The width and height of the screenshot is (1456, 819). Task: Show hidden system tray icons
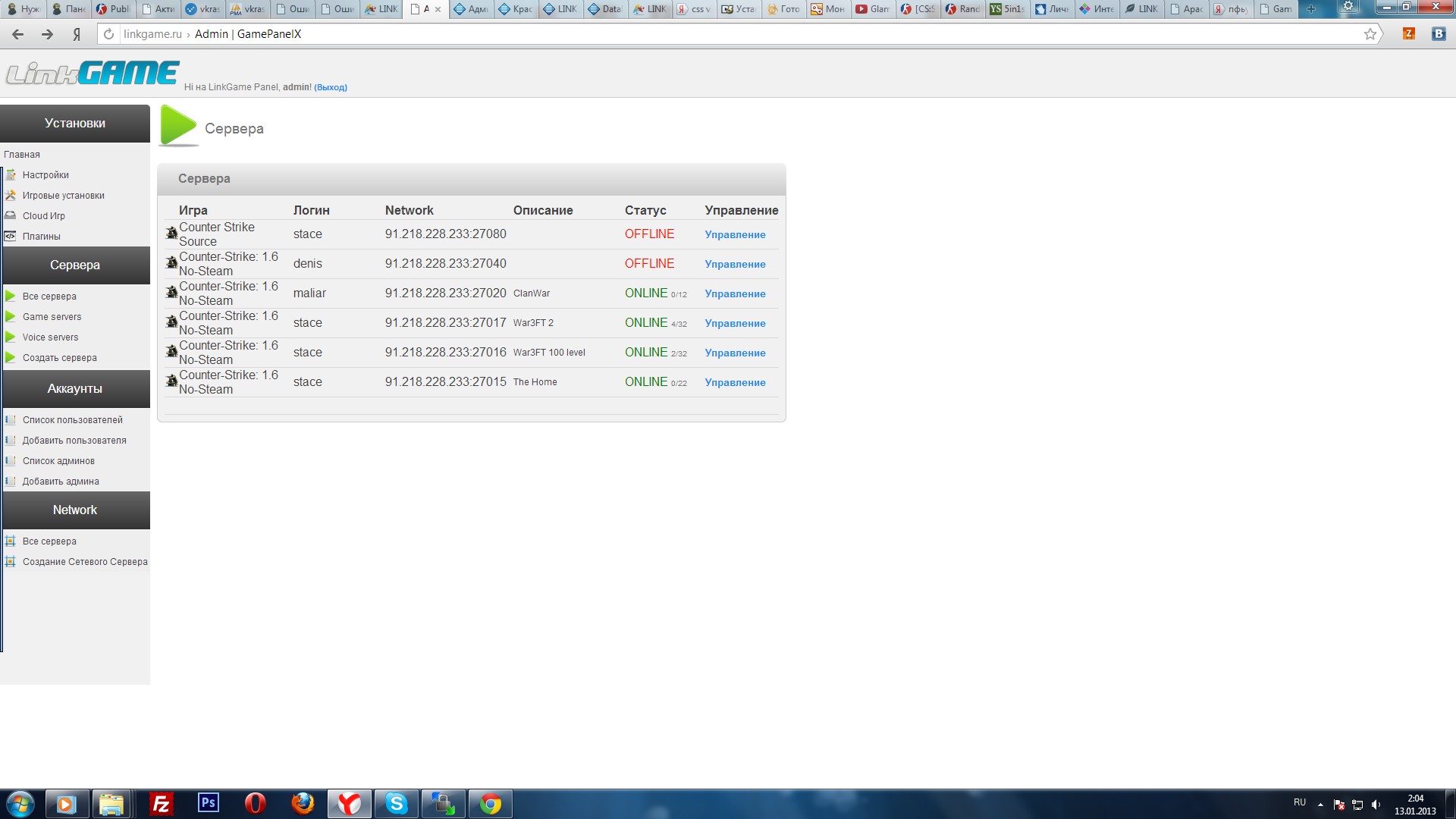coord(1320,805)
